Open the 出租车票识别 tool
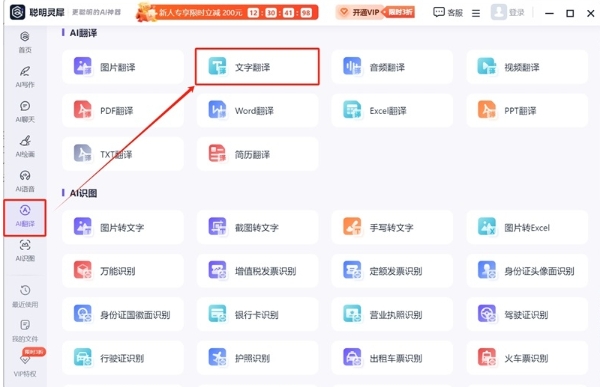Image resolution: width=600 pixels, height=387 pixels. tap(392, 358)
